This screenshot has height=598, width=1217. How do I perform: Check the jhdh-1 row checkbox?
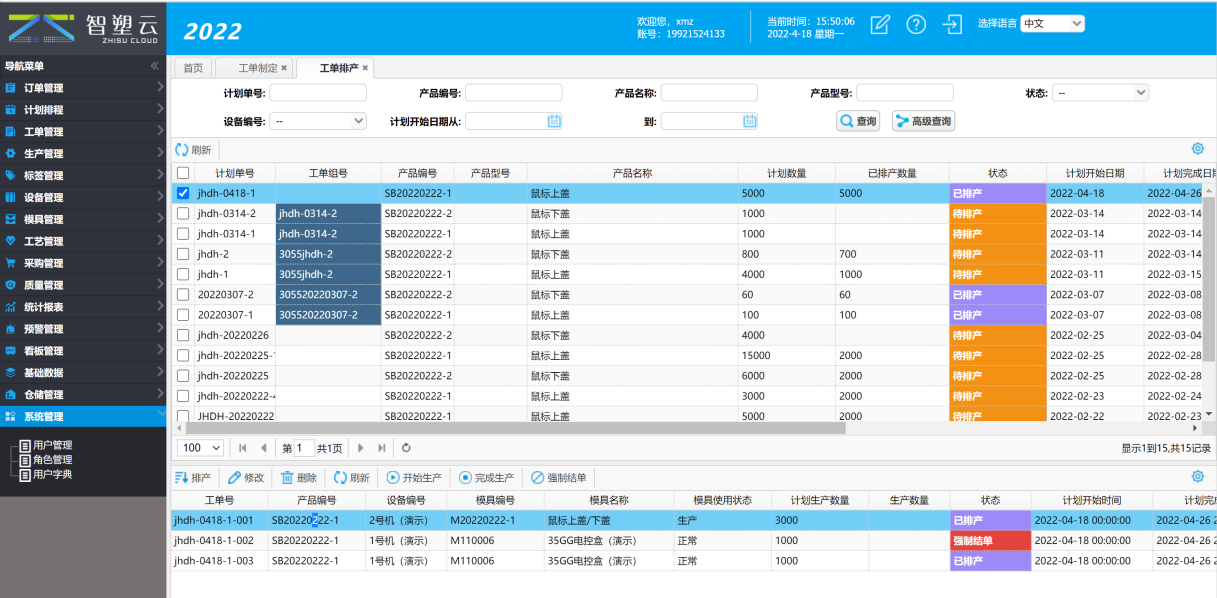click(183, 274)
